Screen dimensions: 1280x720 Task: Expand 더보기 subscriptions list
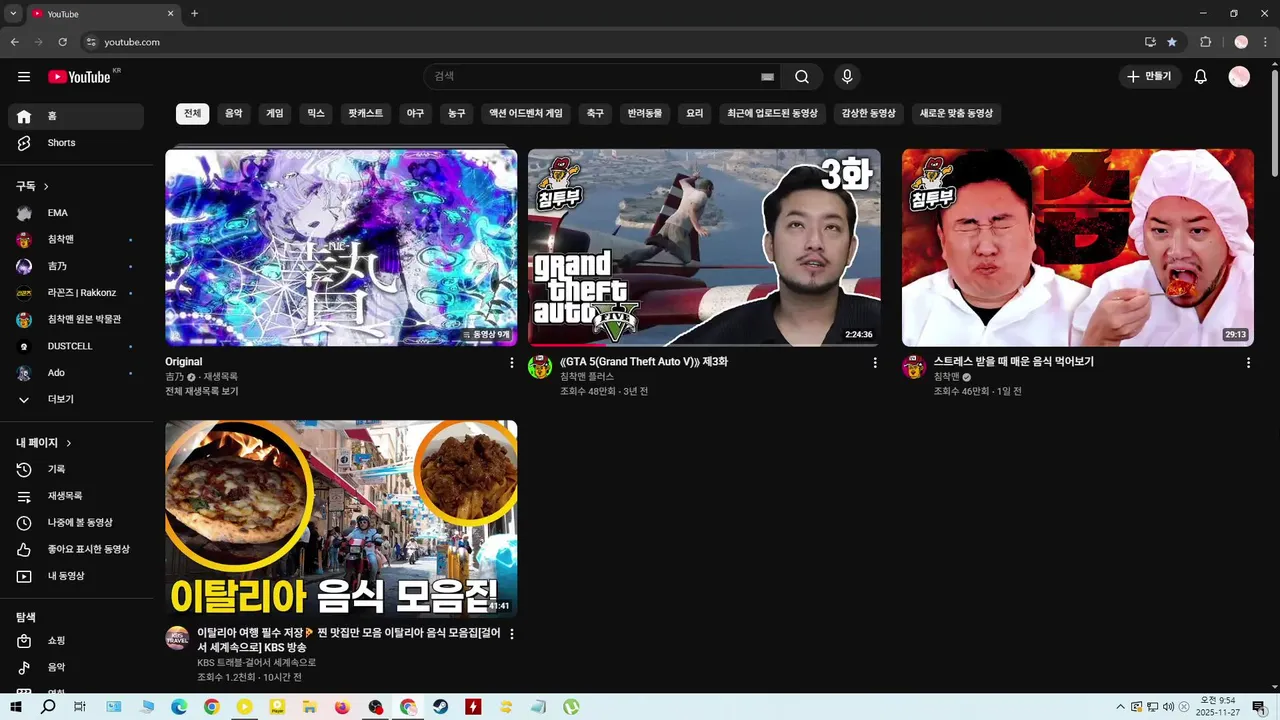tap(76, 400)
